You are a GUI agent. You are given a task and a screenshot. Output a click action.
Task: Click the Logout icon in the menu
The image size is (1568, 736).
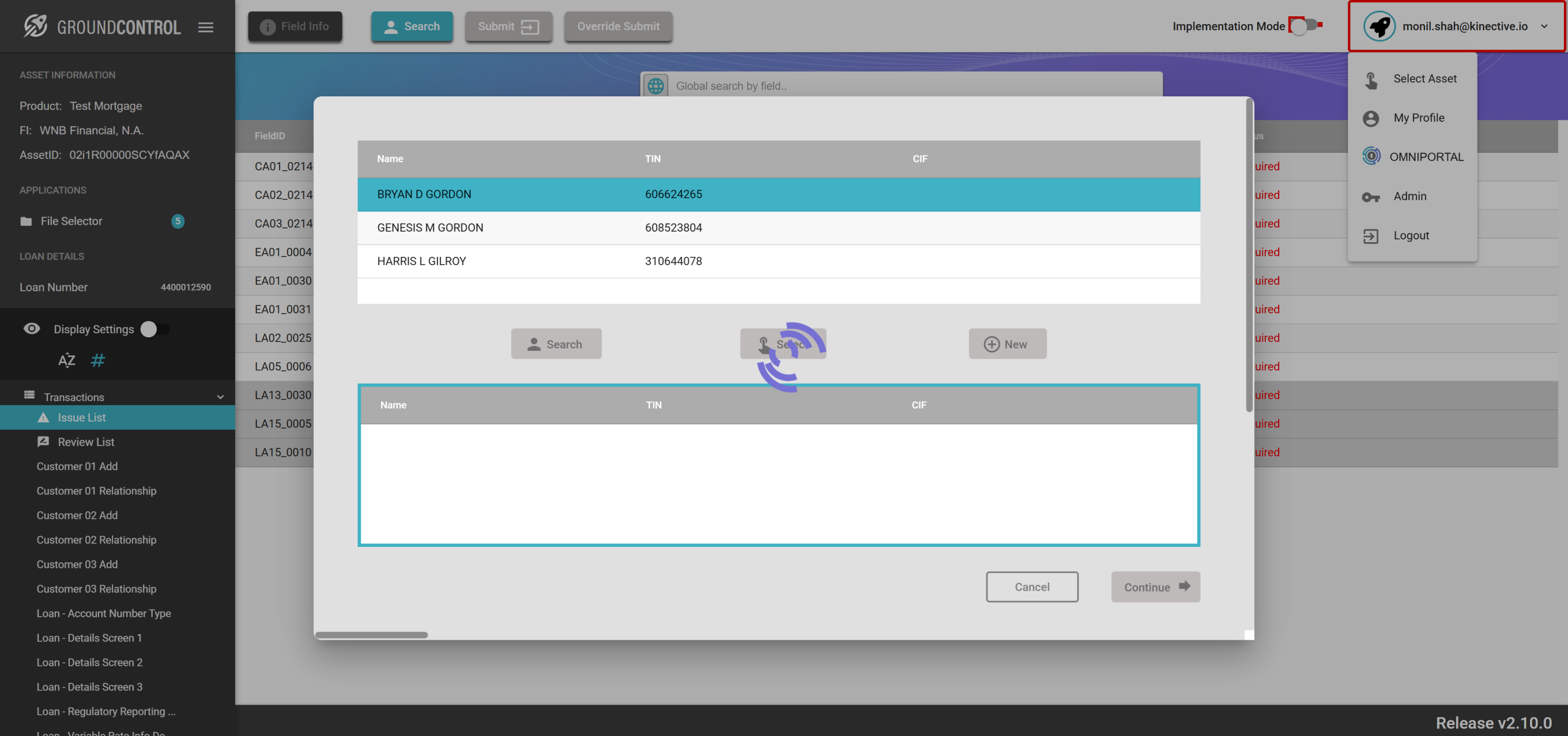coord(1370,236)
